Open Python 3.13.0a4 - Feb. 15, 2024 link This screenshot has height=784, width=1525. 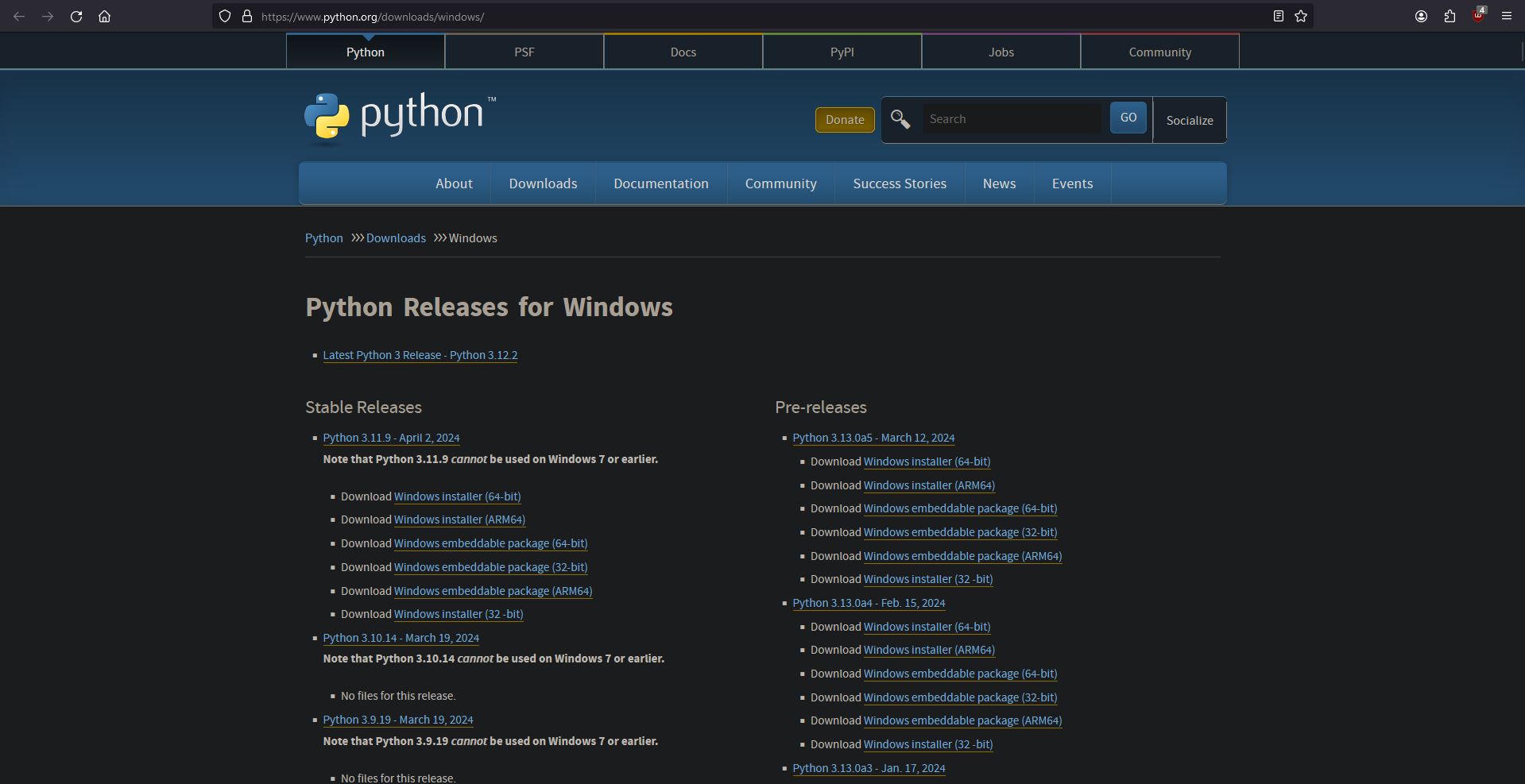[869, 603]
